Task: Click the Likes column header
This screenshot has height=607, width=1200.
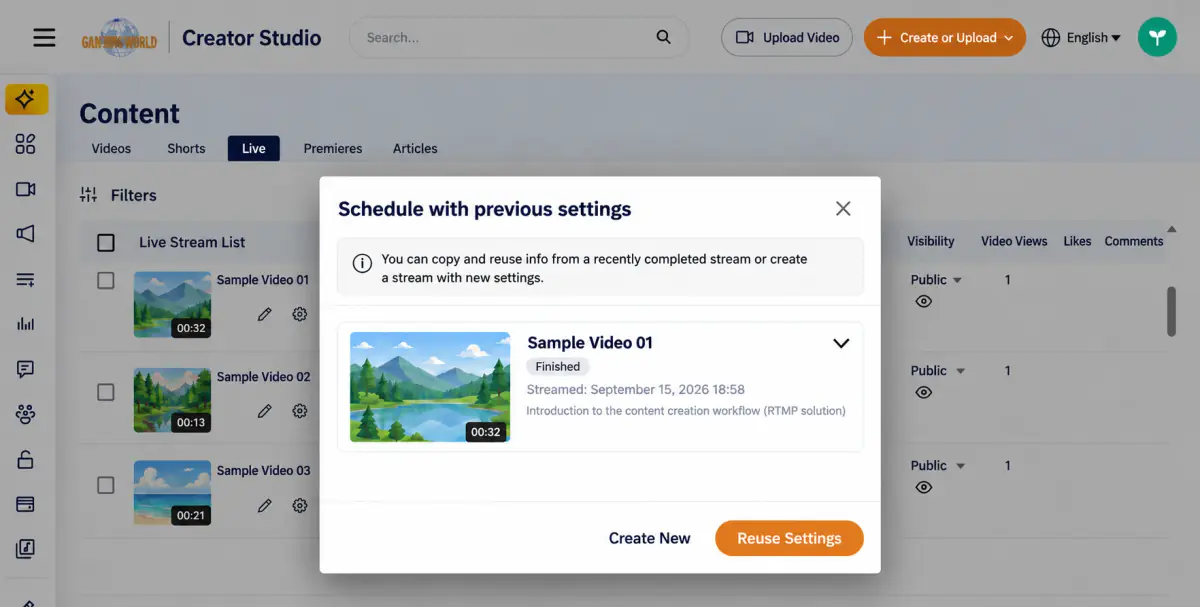Action: tap(1077, 241)
